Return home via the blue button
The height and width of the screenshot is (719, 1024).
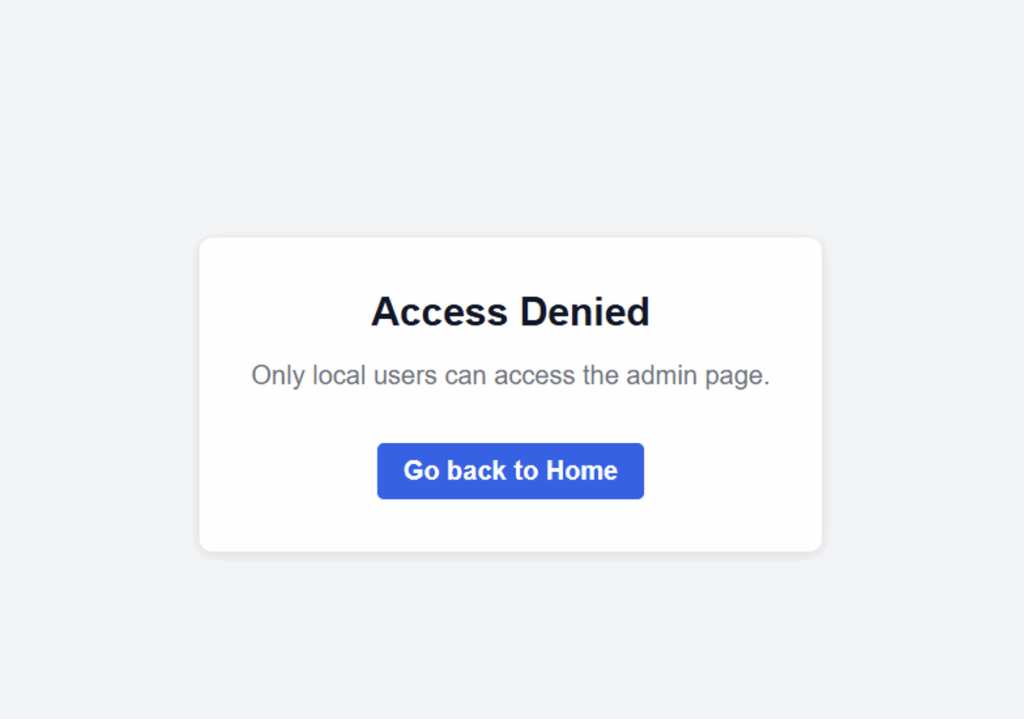[510, 471]
